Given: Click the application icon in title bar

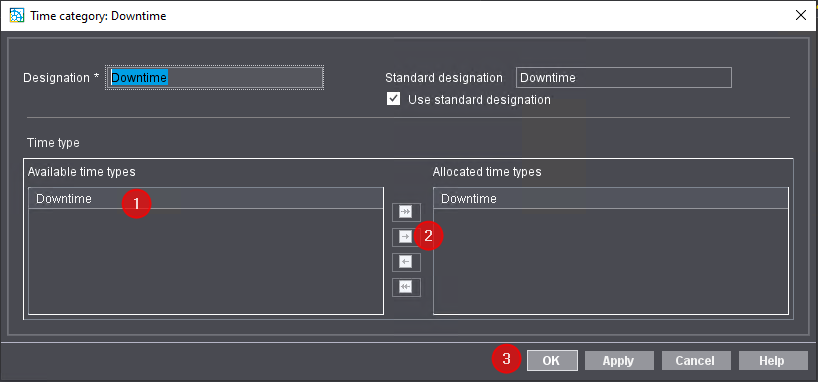Looking at the screenshot, I should click(17, 15).
